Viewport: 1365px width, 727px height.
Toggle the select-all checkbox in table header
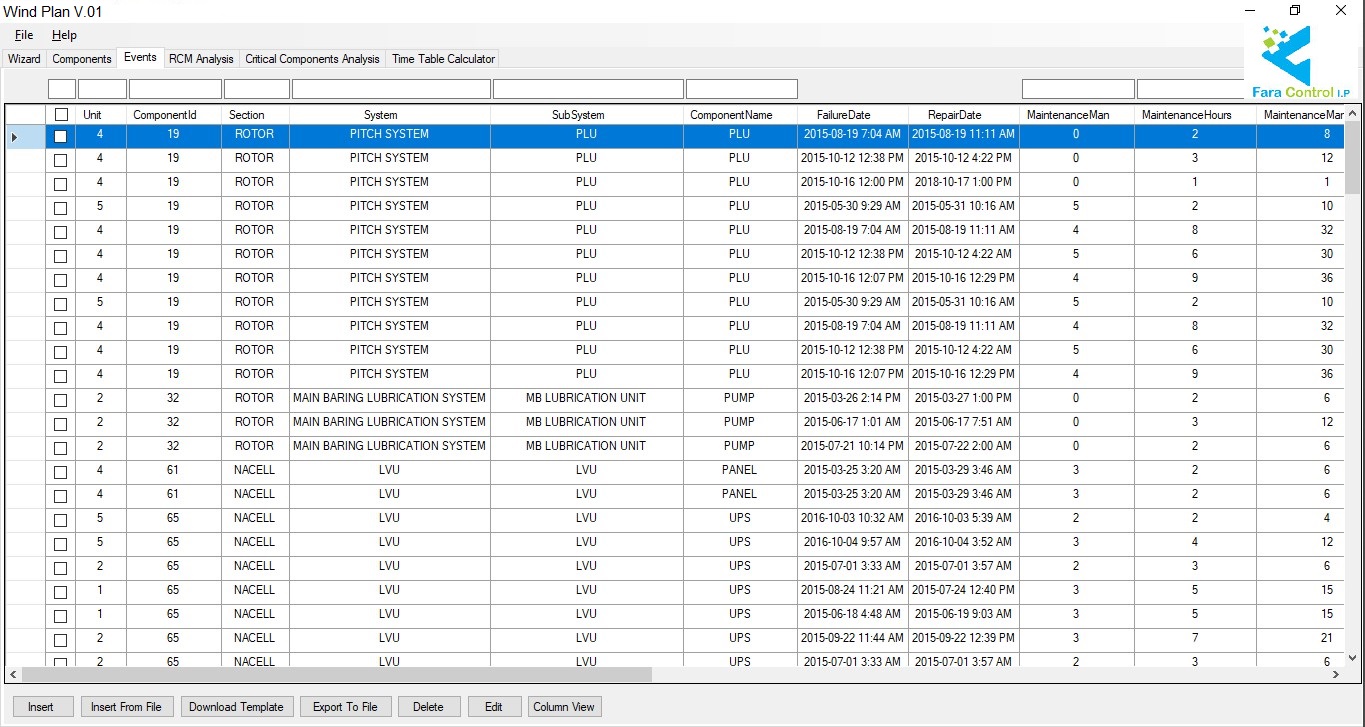point(61,115)
